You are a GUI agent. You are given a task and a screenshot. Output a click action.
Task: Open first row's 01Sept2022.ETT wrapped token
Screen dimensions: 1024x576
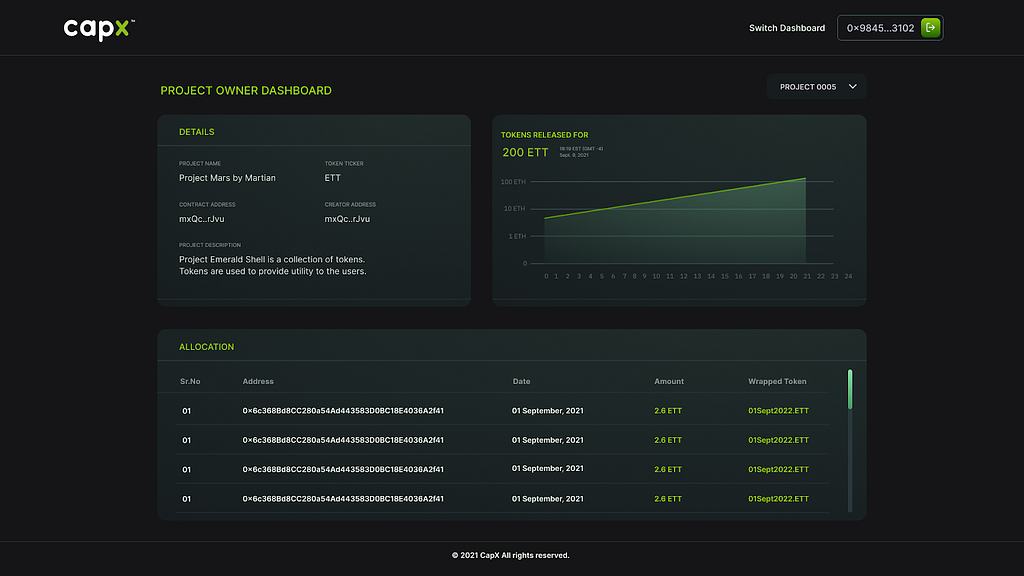778,411
